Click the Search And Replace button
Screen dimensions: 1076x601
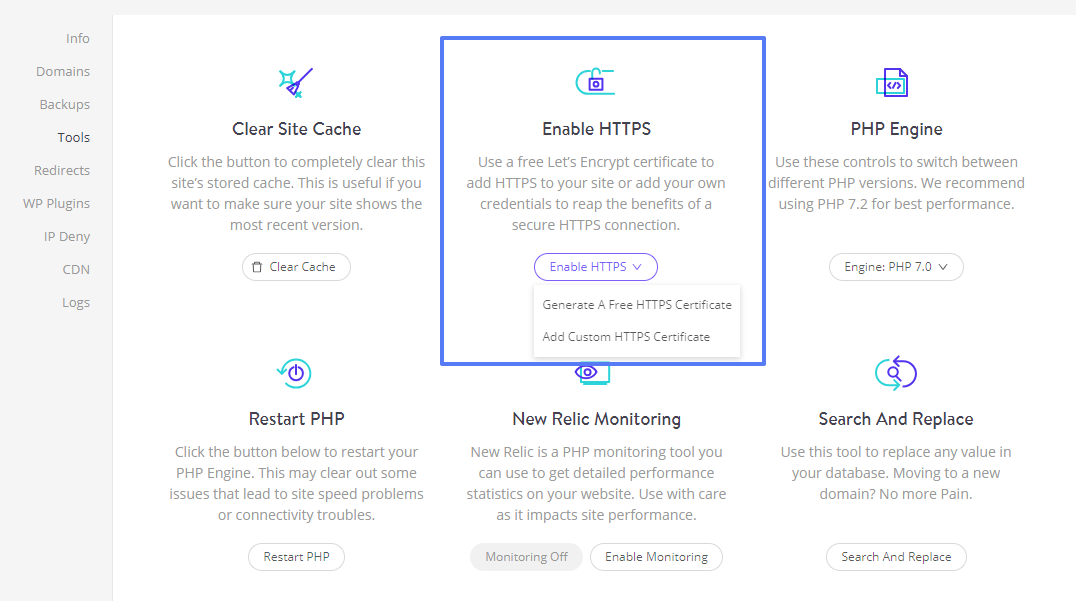(x=896, y=557)
